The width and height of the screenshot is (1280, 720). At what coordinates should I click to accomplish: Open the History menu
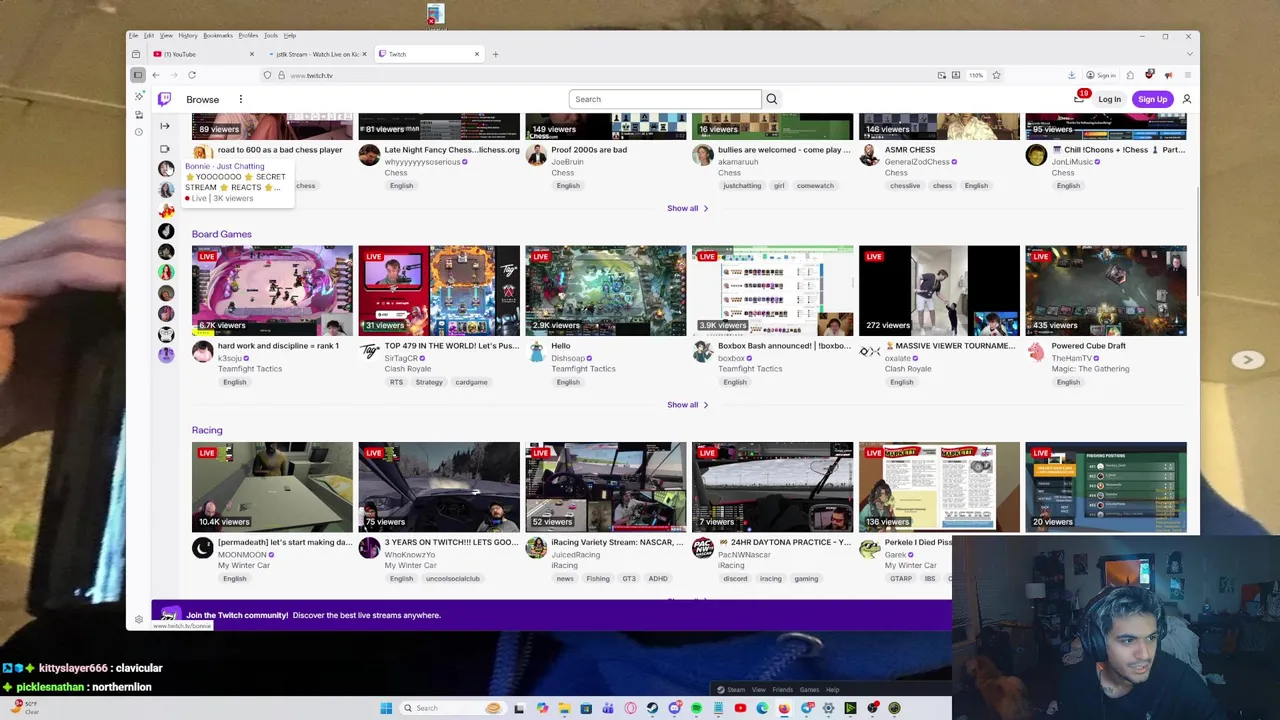188,36
